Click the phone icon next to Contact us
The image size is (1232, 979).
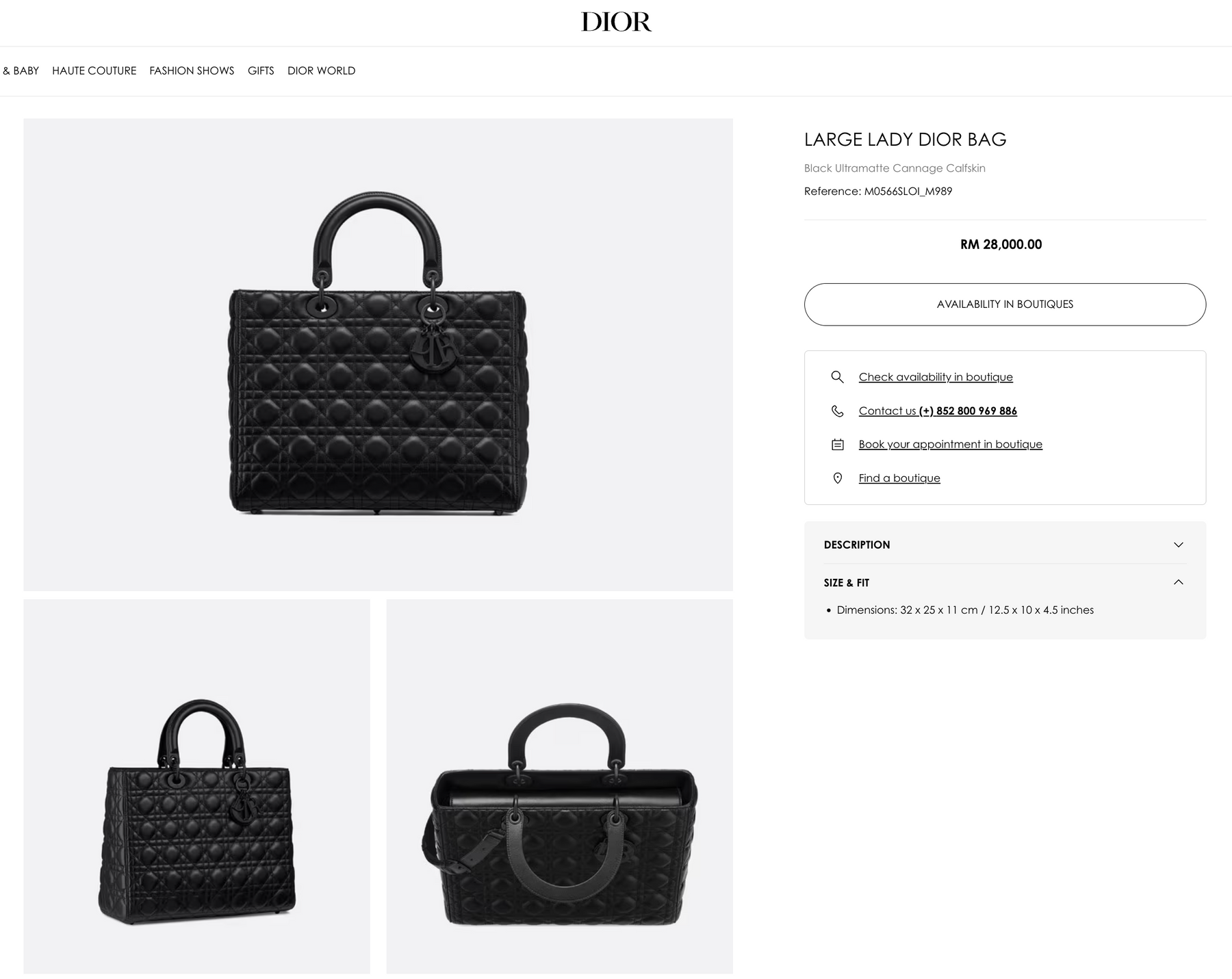pos(837,410)
